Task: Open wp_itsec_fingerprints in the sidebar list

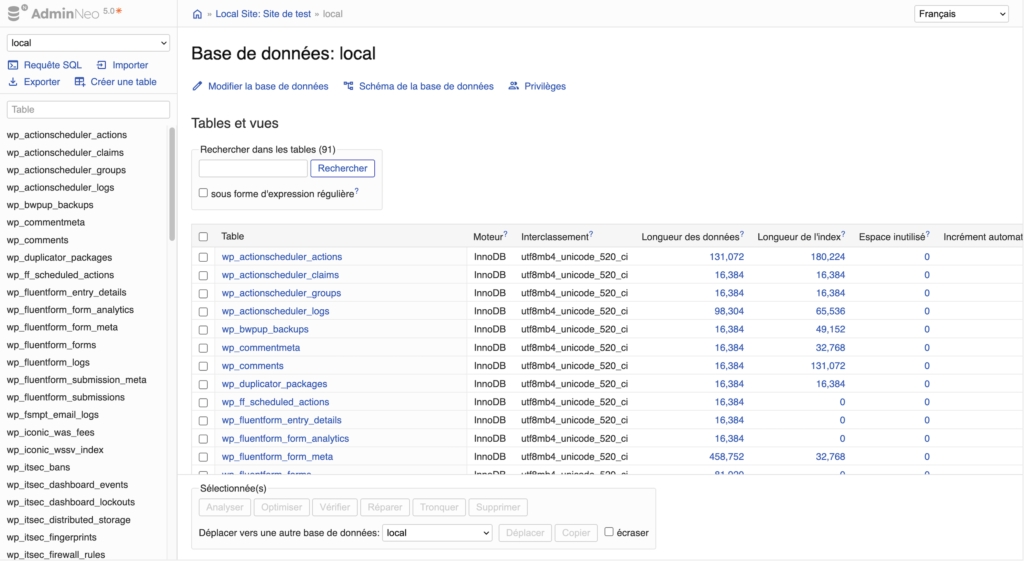Action: (52, 537)
